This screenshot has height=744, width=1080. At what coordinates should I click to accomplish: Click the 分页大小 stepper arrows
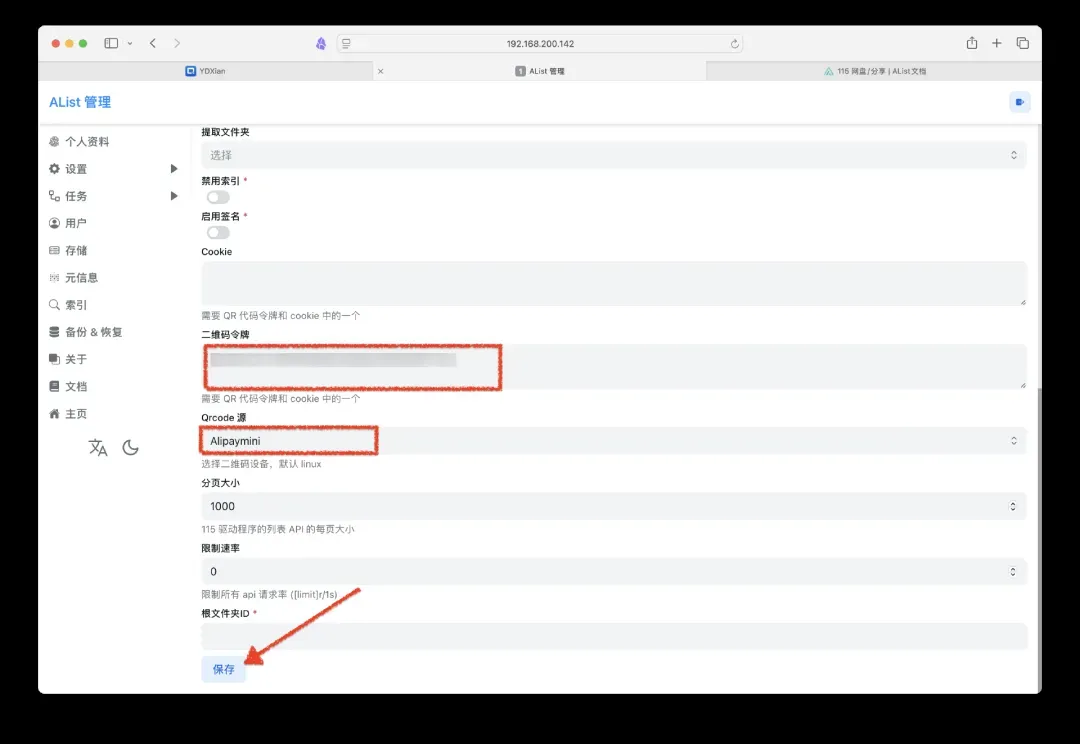pyautogui.click(x=1012, y=506)
